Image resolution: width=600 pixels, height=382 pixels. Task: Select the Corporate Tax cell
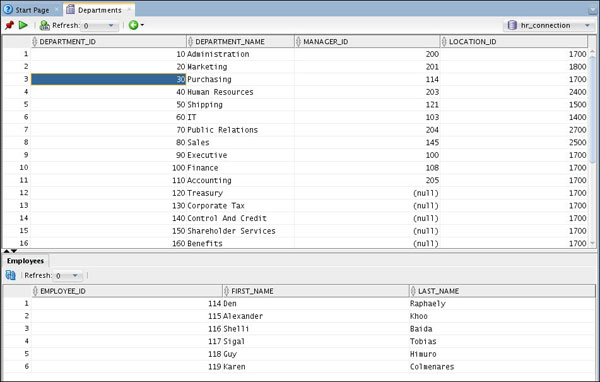240,206
